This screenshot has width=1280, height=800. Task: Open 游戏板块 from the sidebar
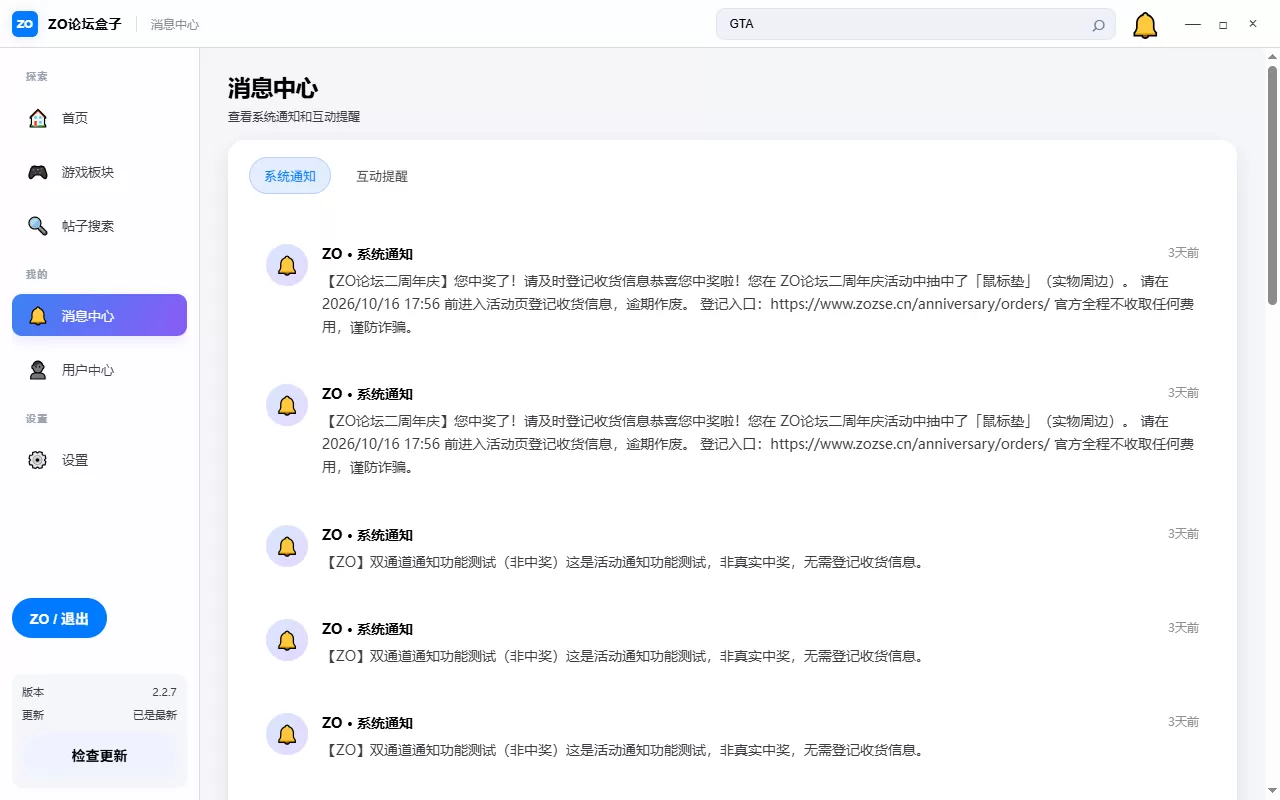pos(99,172)
